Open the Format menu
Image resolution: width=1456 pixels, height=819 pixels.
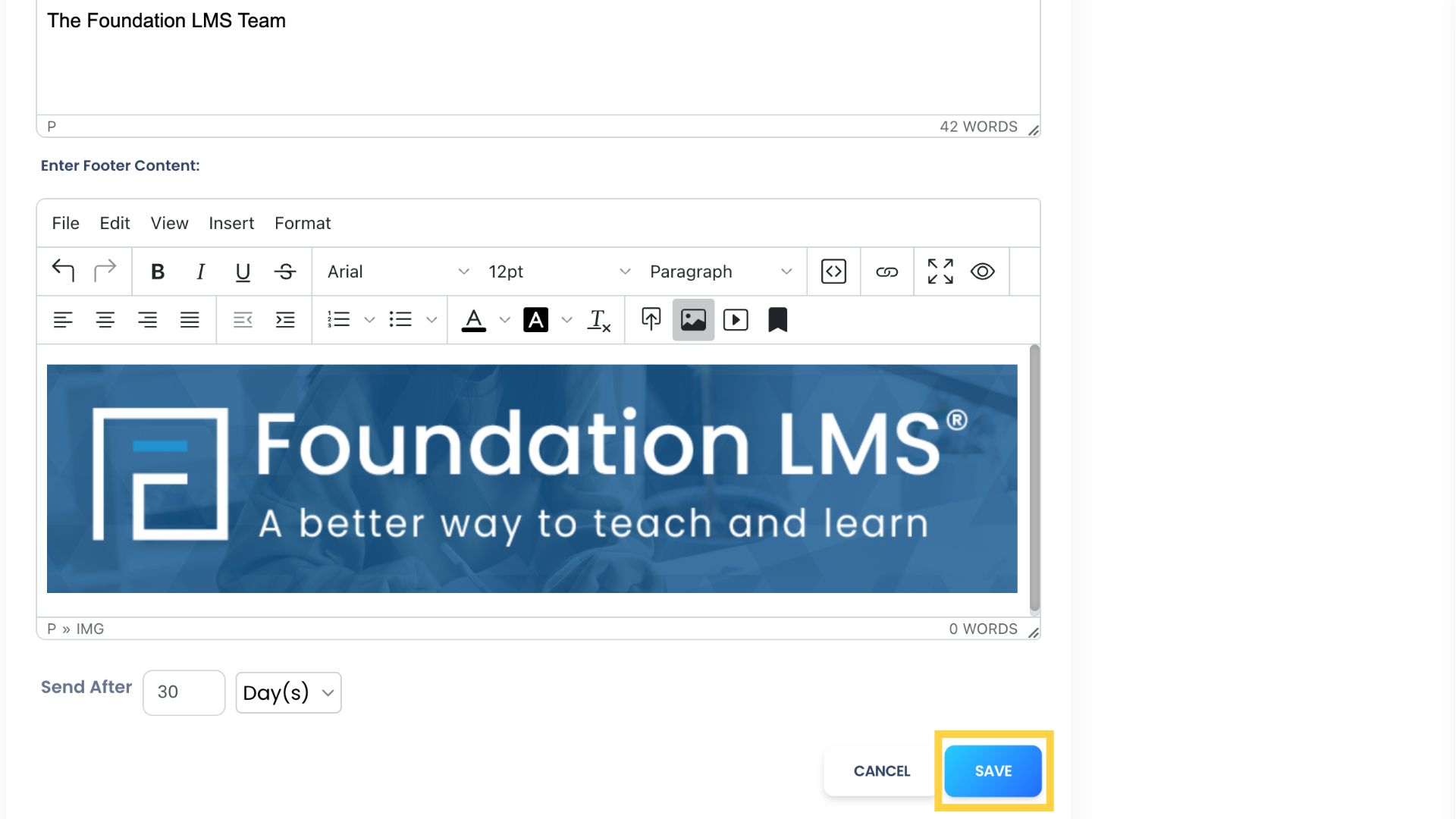click(x=303, y=222)
